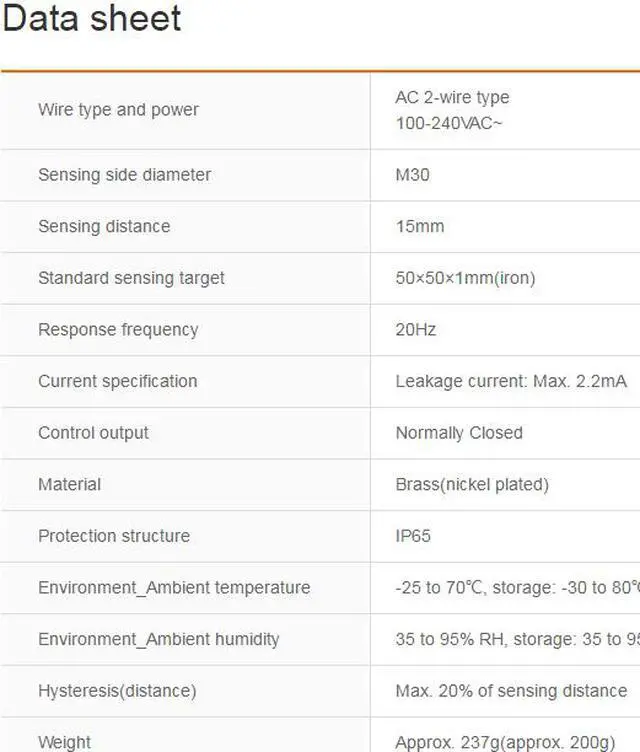
Task: Click the "Sensing distance" label
Action: click(104, 226)
